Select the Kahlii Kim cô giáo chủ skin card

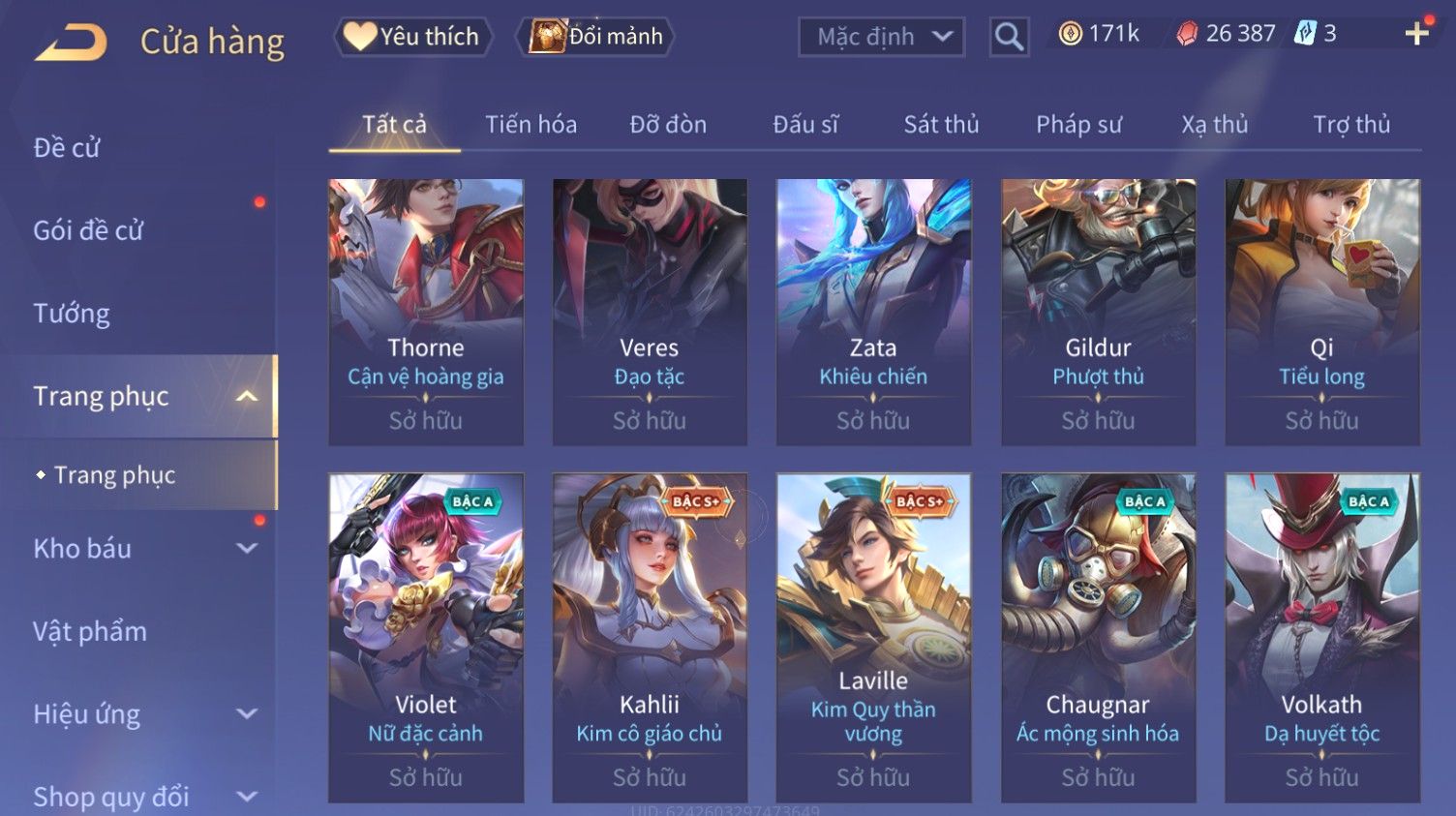pos(650,638)
